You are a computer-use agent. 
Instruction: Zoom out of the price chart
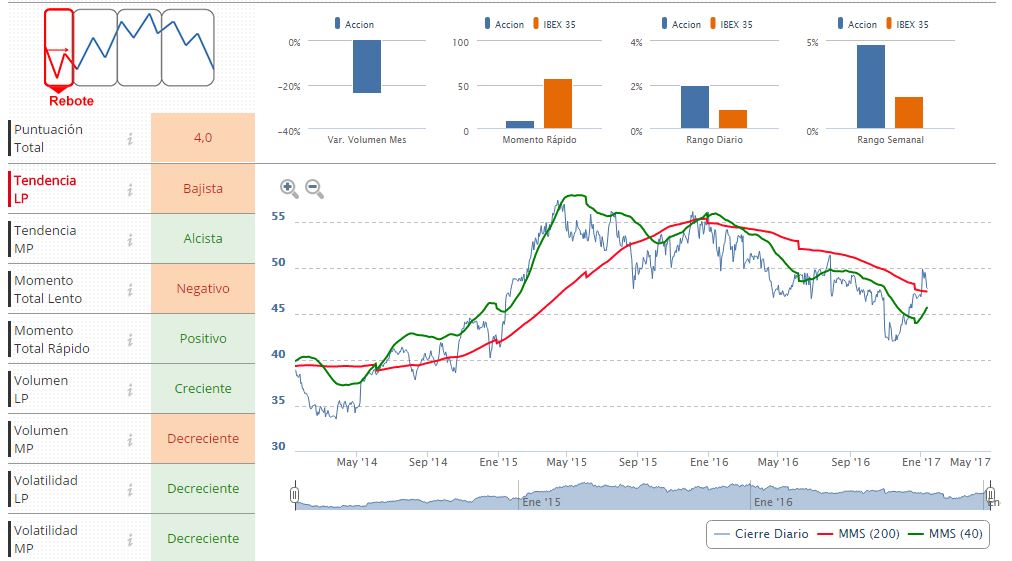314,187
